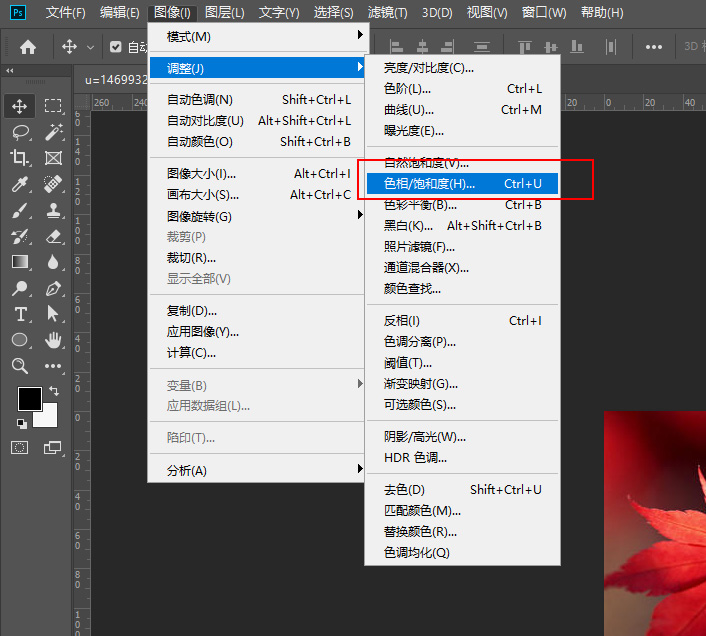Expand the 图像旋转(G) submenu
This screenshot has width=706, height=636.
tap(257, 217)
